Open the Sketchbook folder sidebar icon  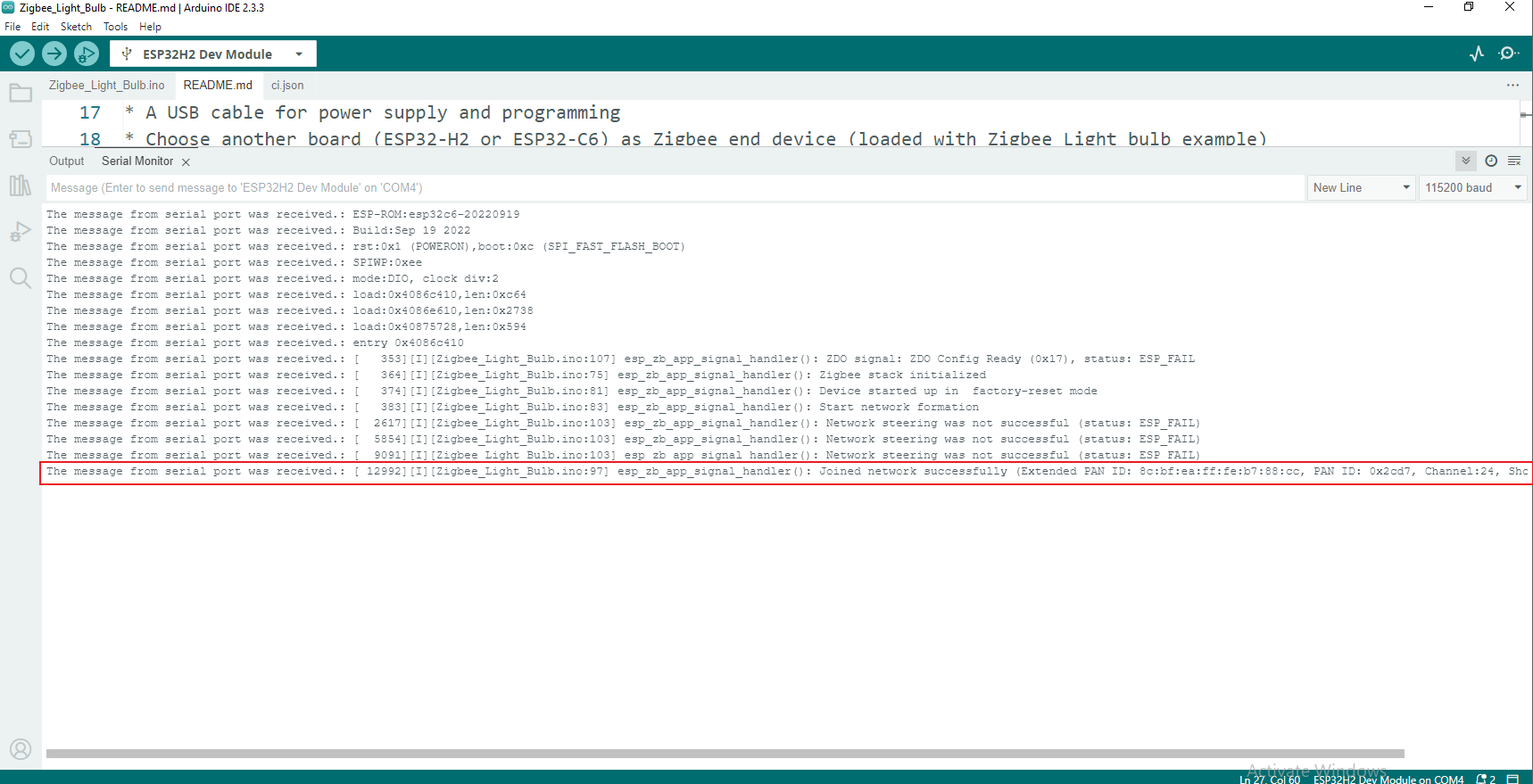point(21,93)
